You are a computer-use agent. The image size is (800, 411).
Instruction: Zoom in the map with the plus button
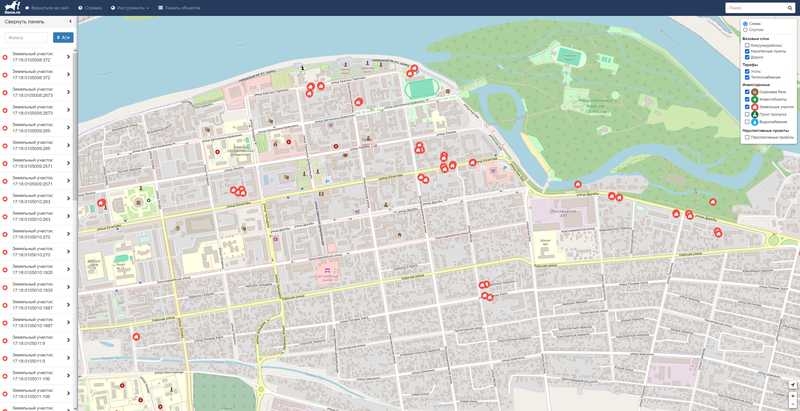793,397
